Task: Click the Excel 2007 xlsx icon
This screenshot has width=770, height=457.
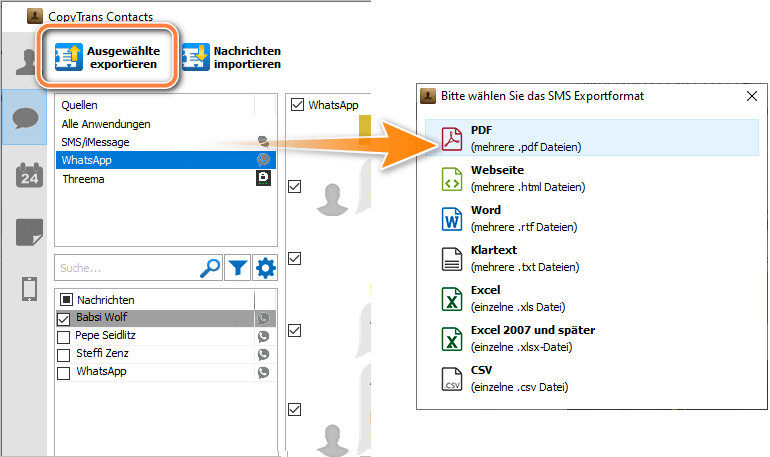Action: coord(451,339)
